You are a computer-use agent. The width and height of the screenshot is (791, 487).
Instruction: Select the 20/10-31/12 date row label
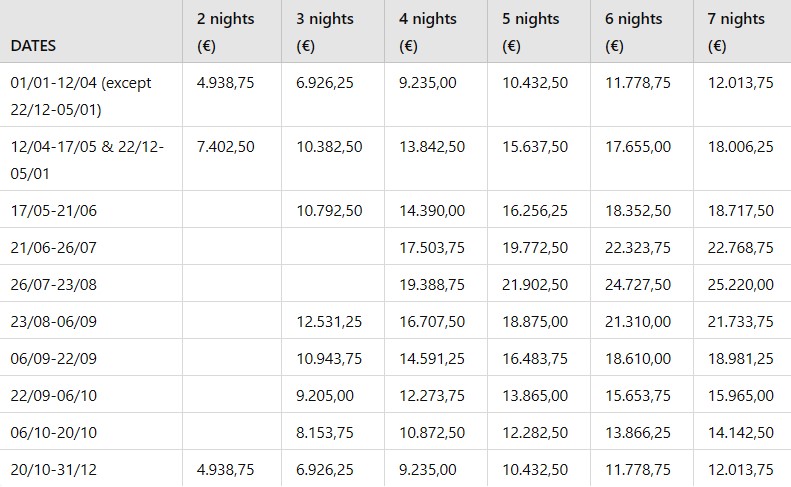(53, 469)
